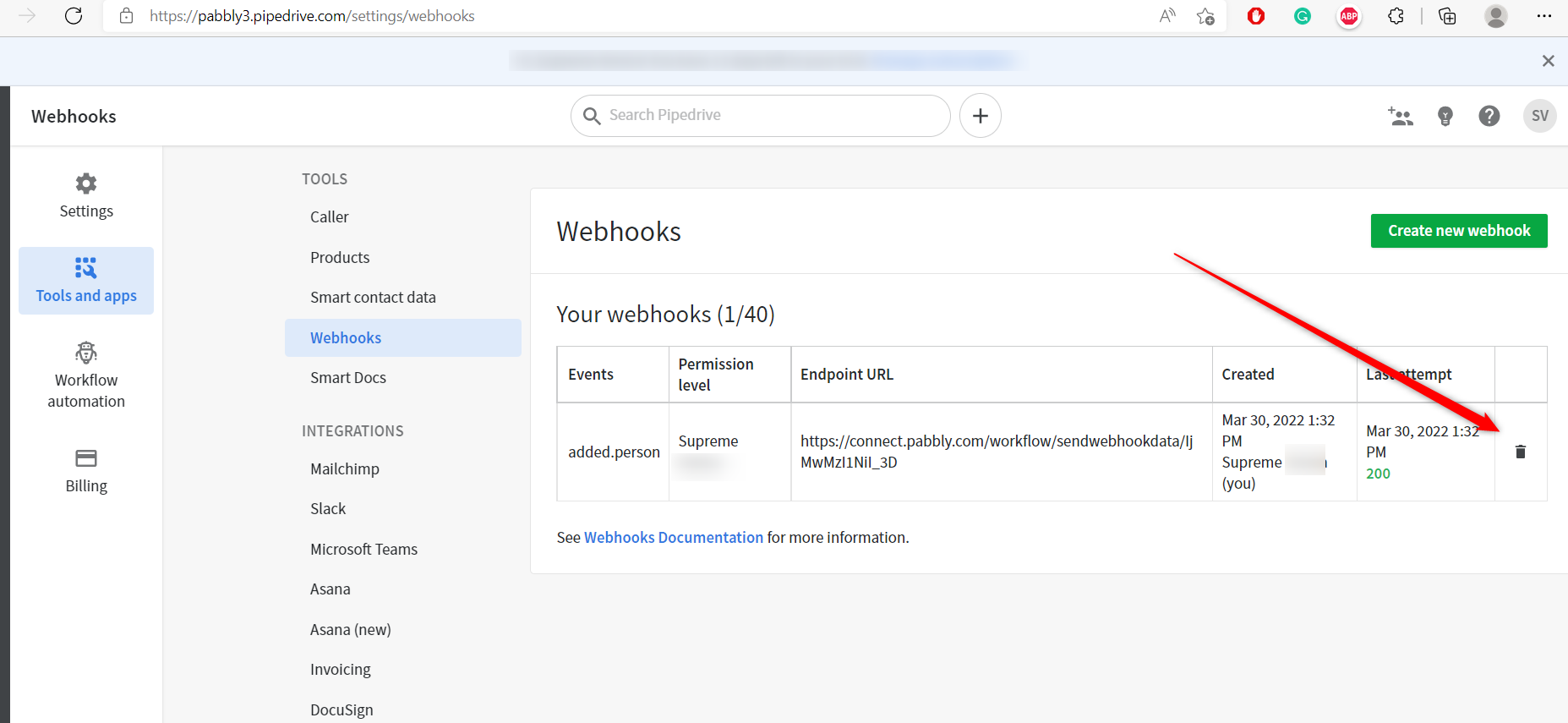The image size is (1568, 723).
Task: Open DocuSign integration
Action: pyautogui.click(x=341, y=710)
